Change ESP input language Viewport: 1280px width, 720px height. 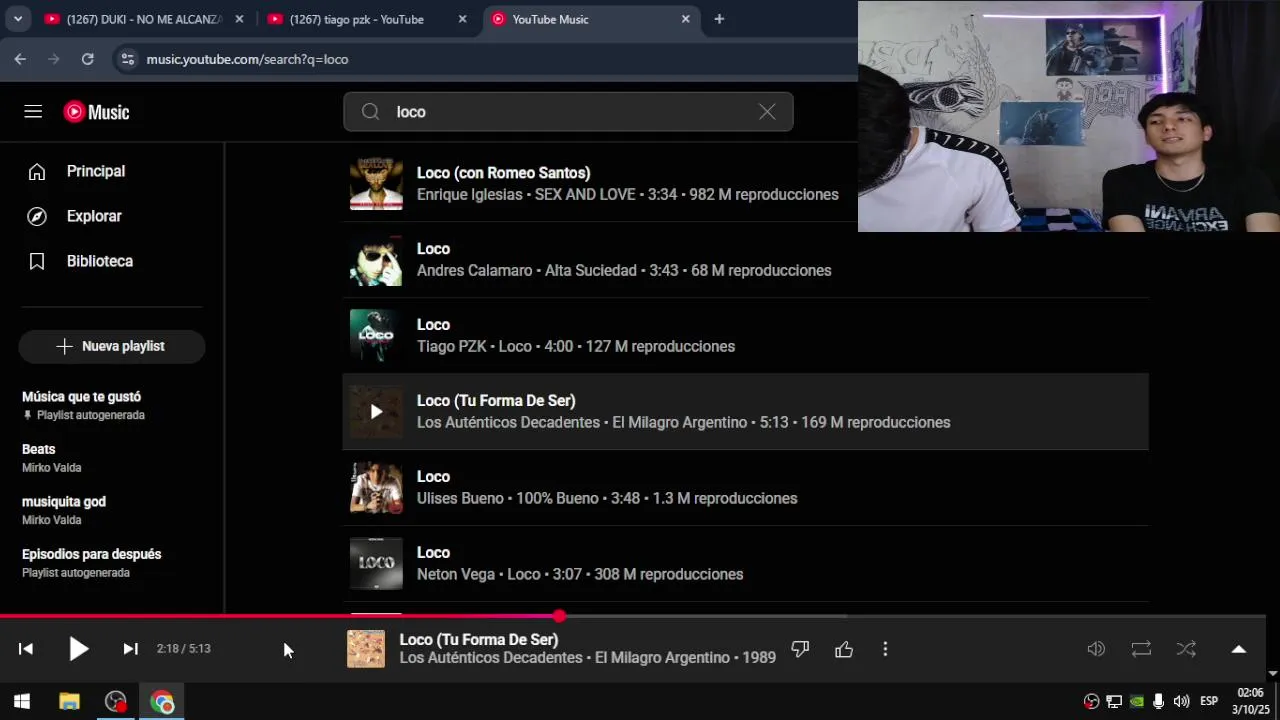1209,702
